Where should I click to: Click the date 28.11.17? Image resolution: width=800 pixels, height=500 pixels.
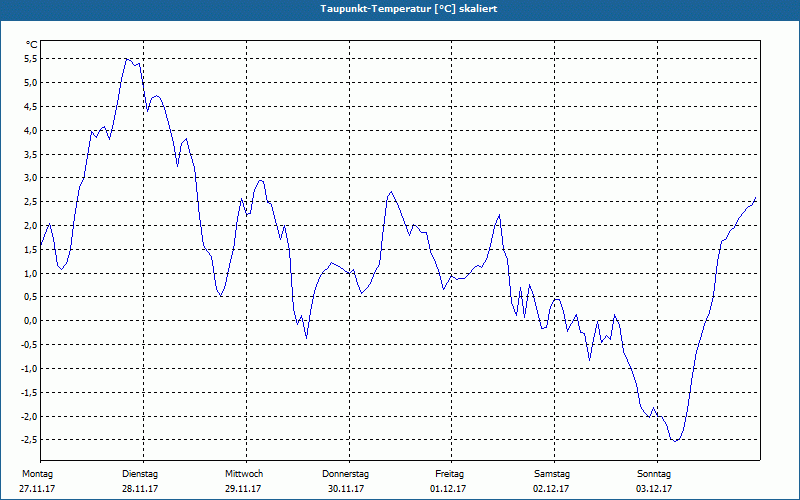(140, 489)
